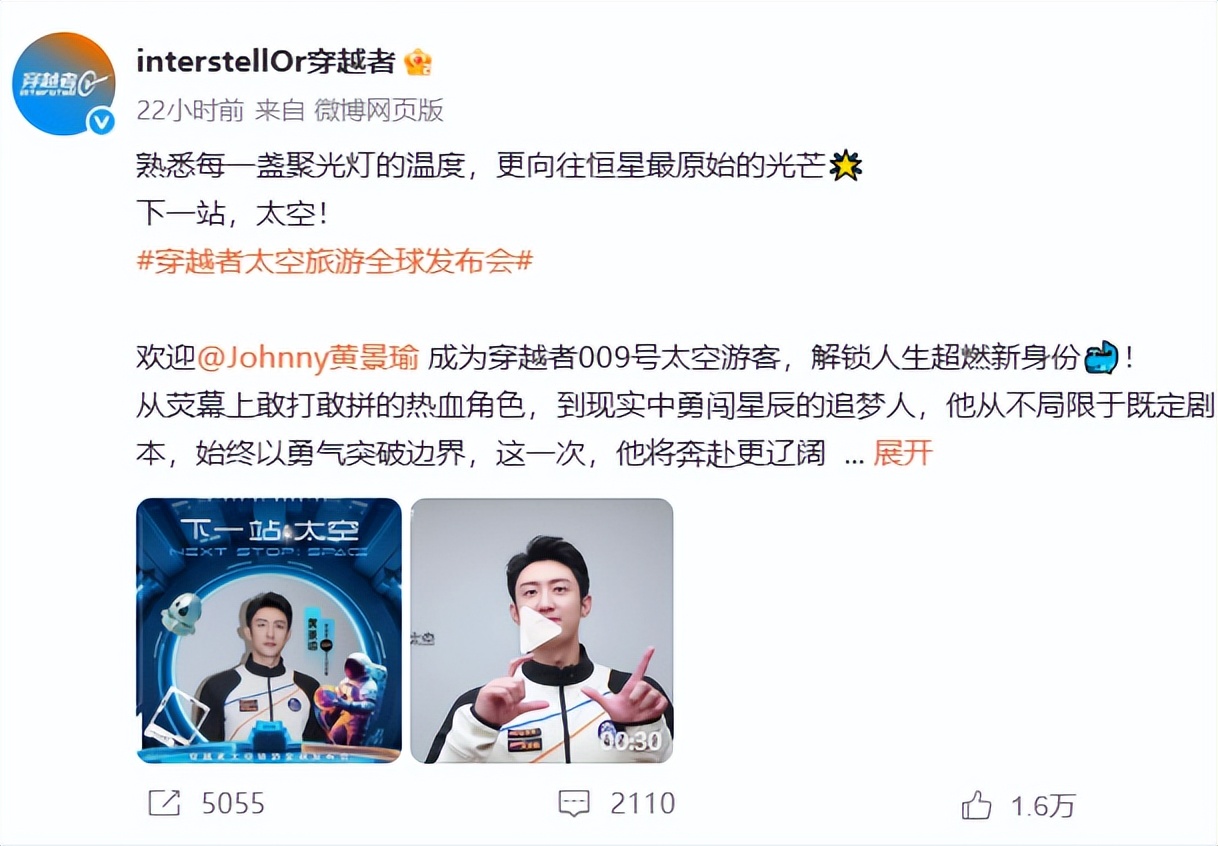Open the interstellOr穿越者 profile avatar

coord(63,83)
